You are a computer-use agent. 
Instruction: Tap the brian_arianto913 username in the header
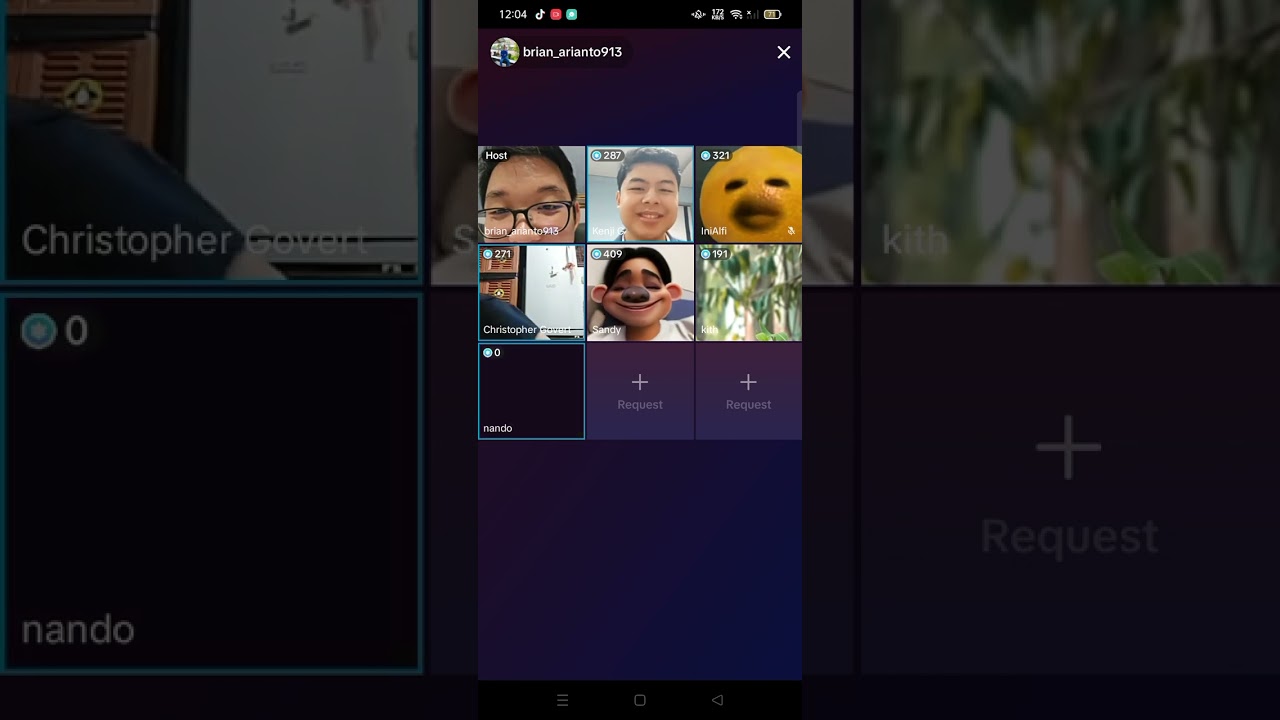pyautogui.click(x=572, y=52)
